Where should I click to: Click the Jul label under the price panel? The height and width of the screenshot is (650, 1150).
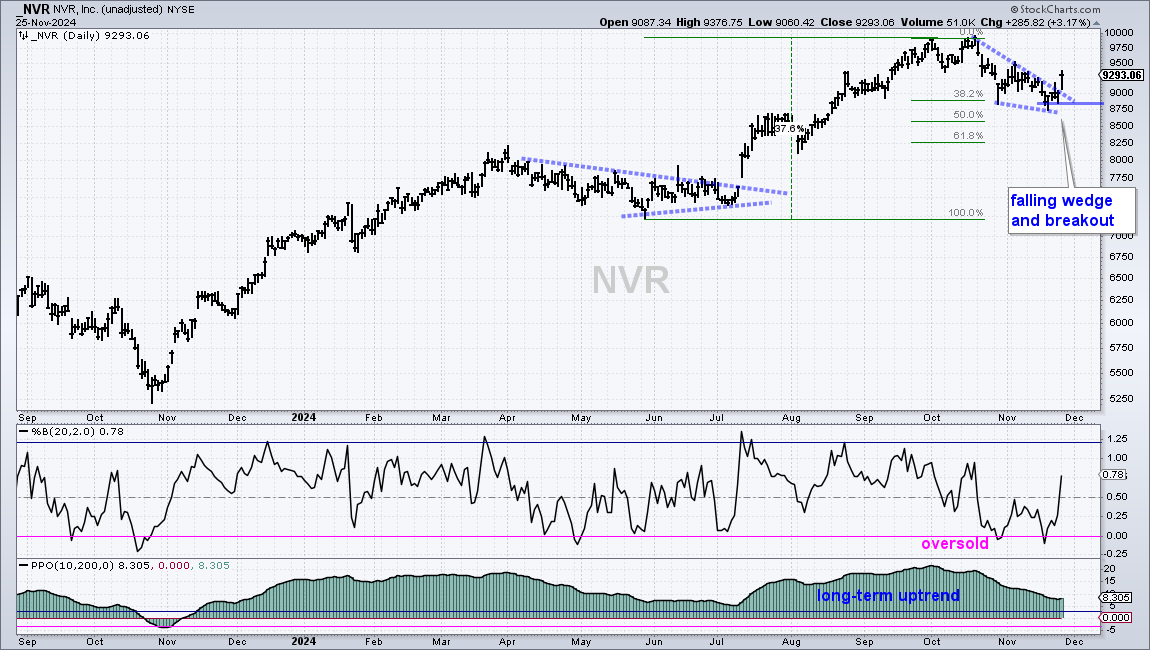tap(717, 418)
